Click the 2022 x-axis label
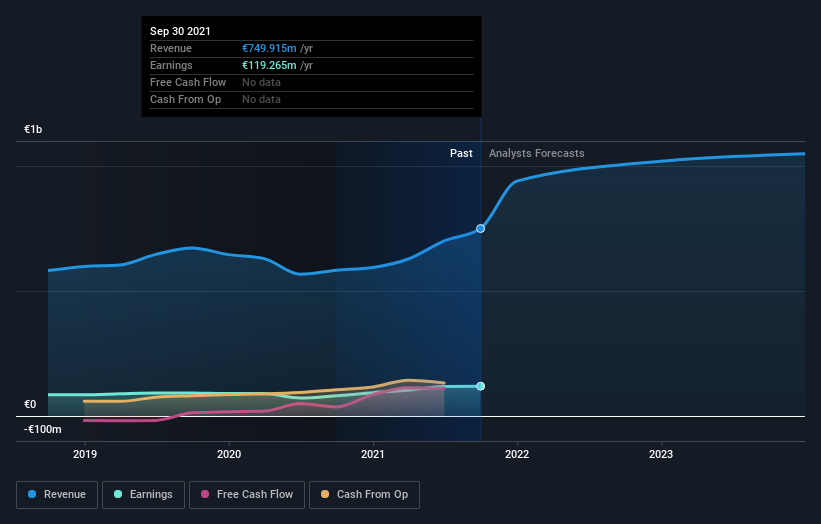This screenshot has height=524, width=821. click(x=517, y=454)
